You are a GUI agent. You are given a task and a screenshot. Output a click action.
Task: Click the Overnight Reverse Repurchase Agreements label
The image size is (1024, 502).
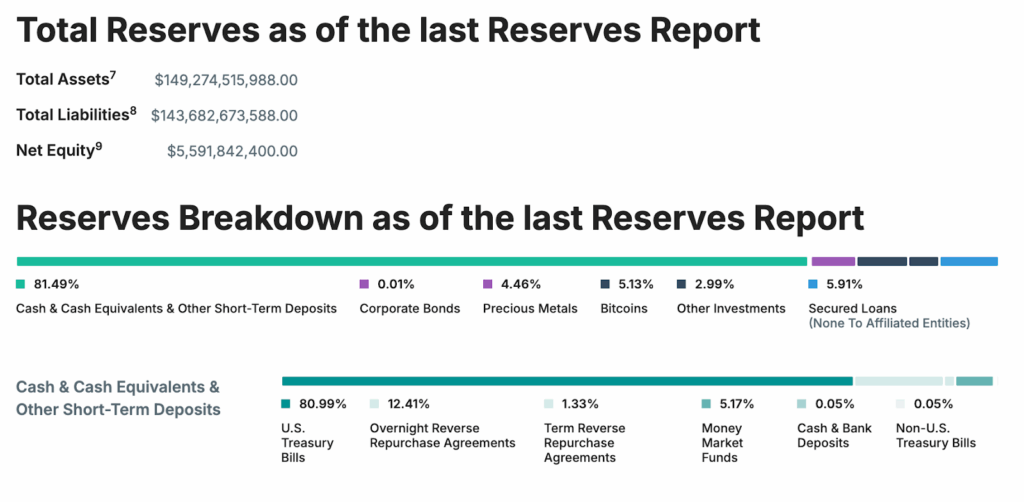442,435
